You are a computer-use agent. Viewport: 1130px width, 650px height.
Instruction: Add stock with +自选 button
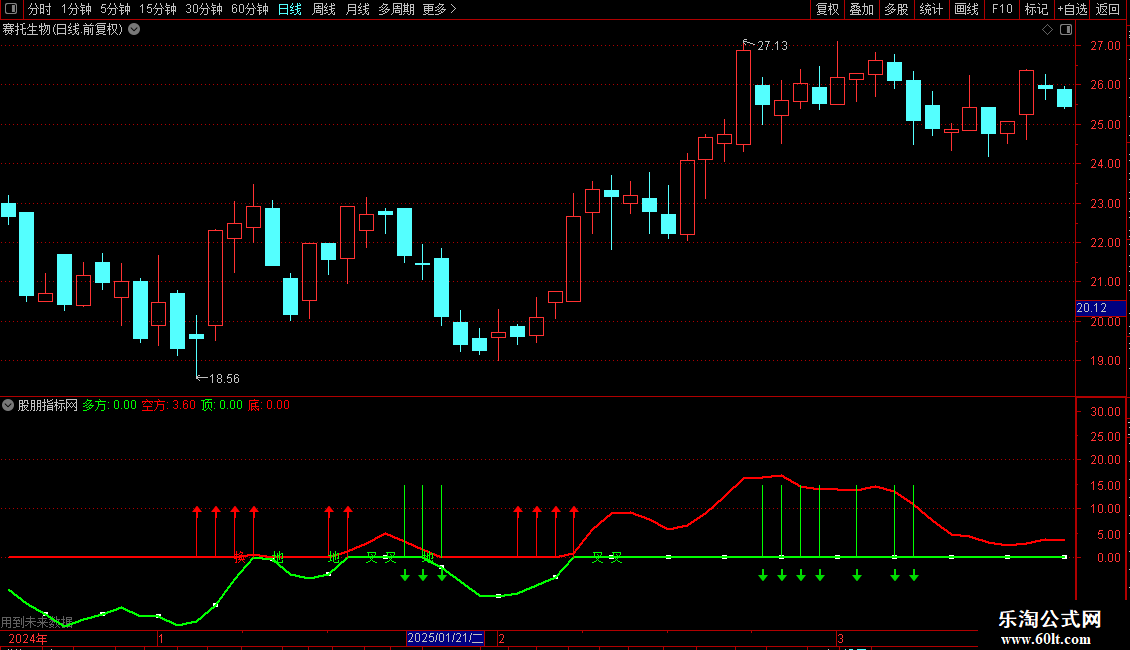pyautogui.click(x=1072, y=9)
